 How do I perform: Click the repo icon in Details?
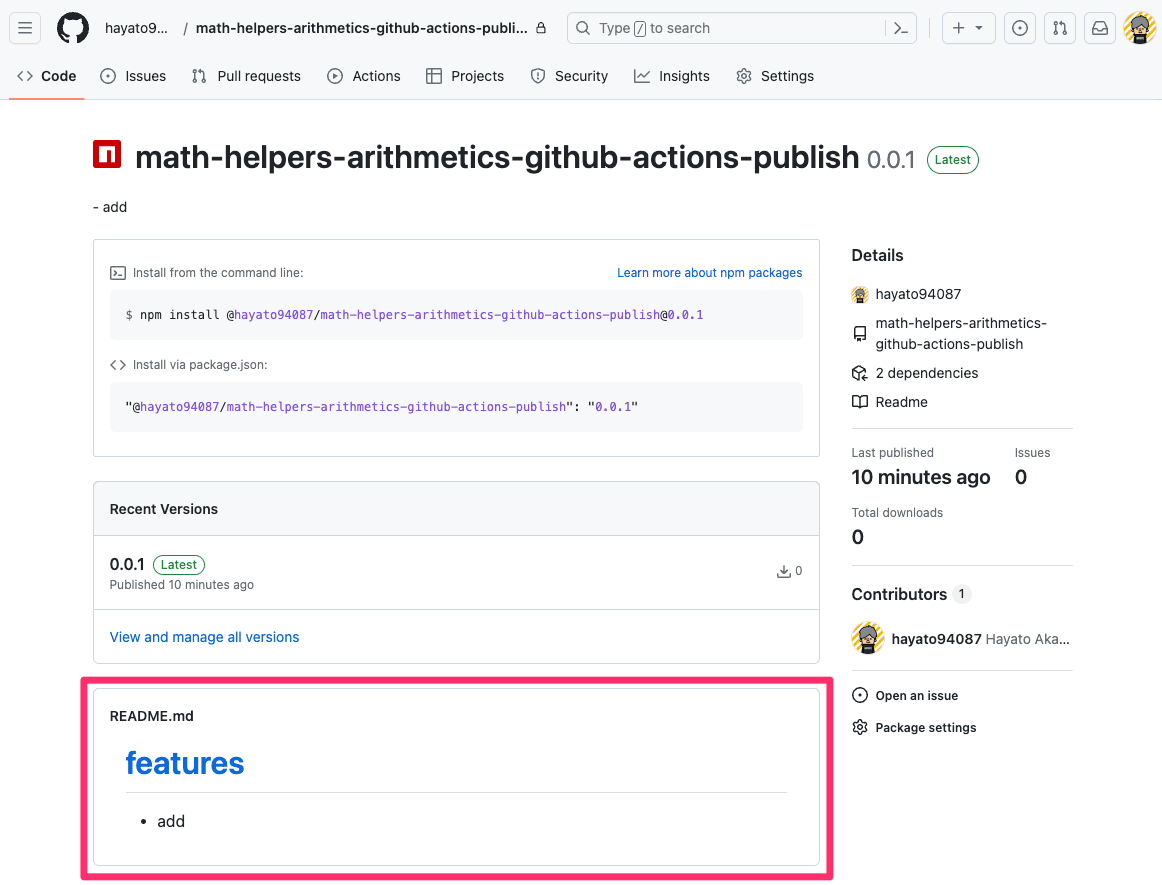(x=860, y=334)
